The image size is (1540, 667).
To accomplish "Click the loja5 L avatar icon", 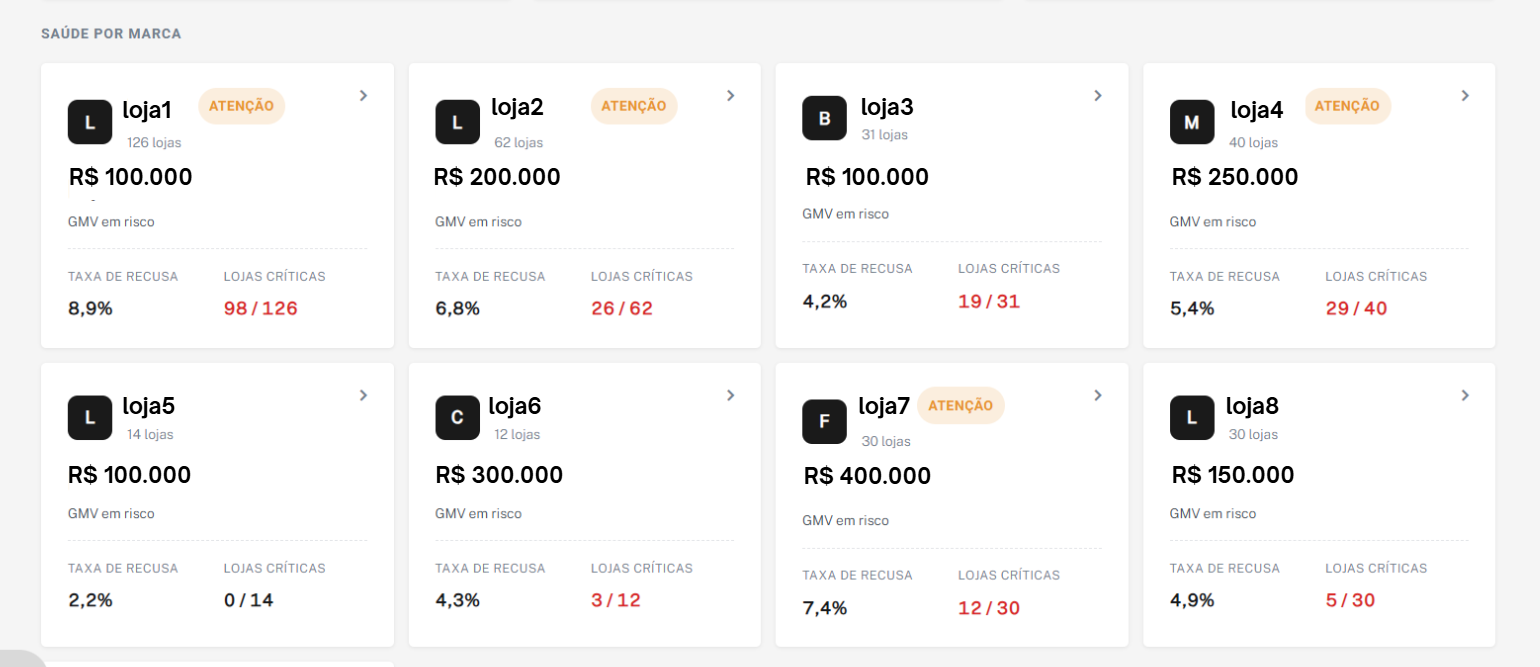I will point(90,417).
